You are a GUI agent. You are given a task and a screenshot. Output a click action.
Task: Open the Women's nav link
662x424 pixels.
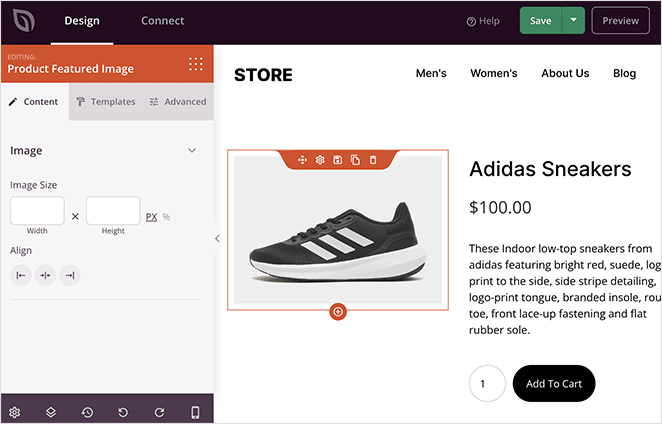pos(494,73)
